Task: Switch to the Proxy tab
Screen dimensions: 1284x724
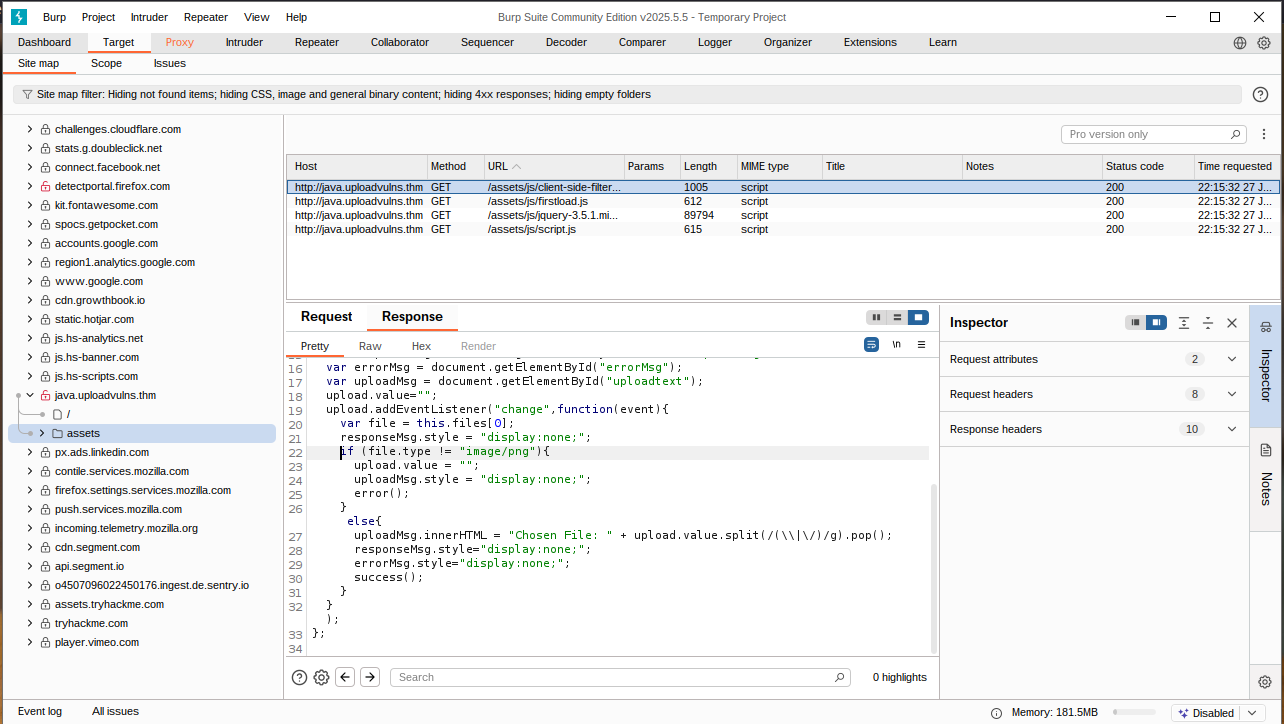Action: click(x=180, y=42)
